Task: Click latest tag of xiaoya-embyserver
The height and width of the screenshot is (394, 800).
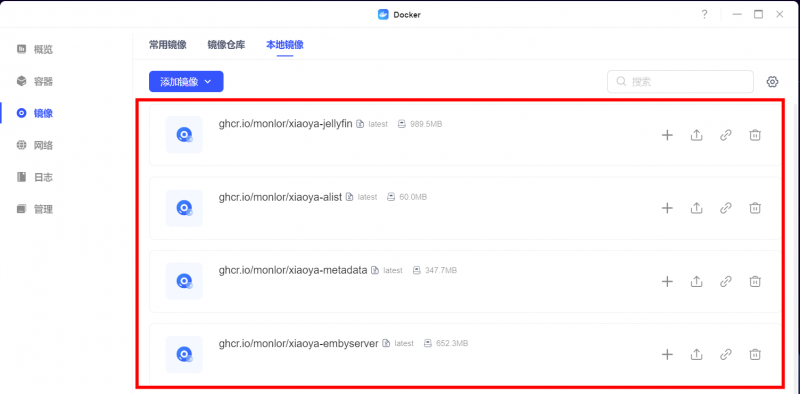Action: 404,343
